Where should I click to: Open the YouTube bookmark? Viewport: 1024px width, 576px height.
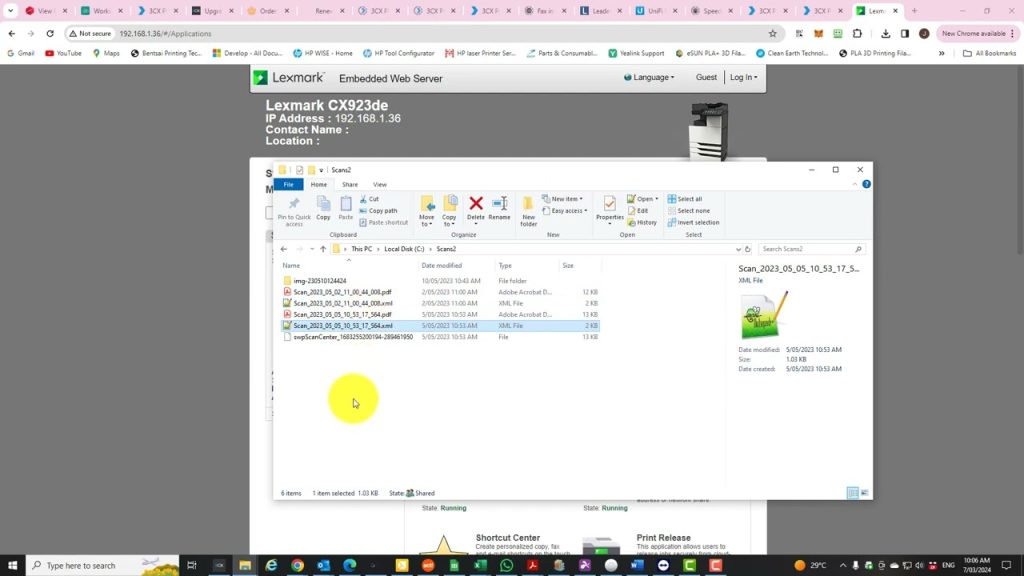[63, 54]
